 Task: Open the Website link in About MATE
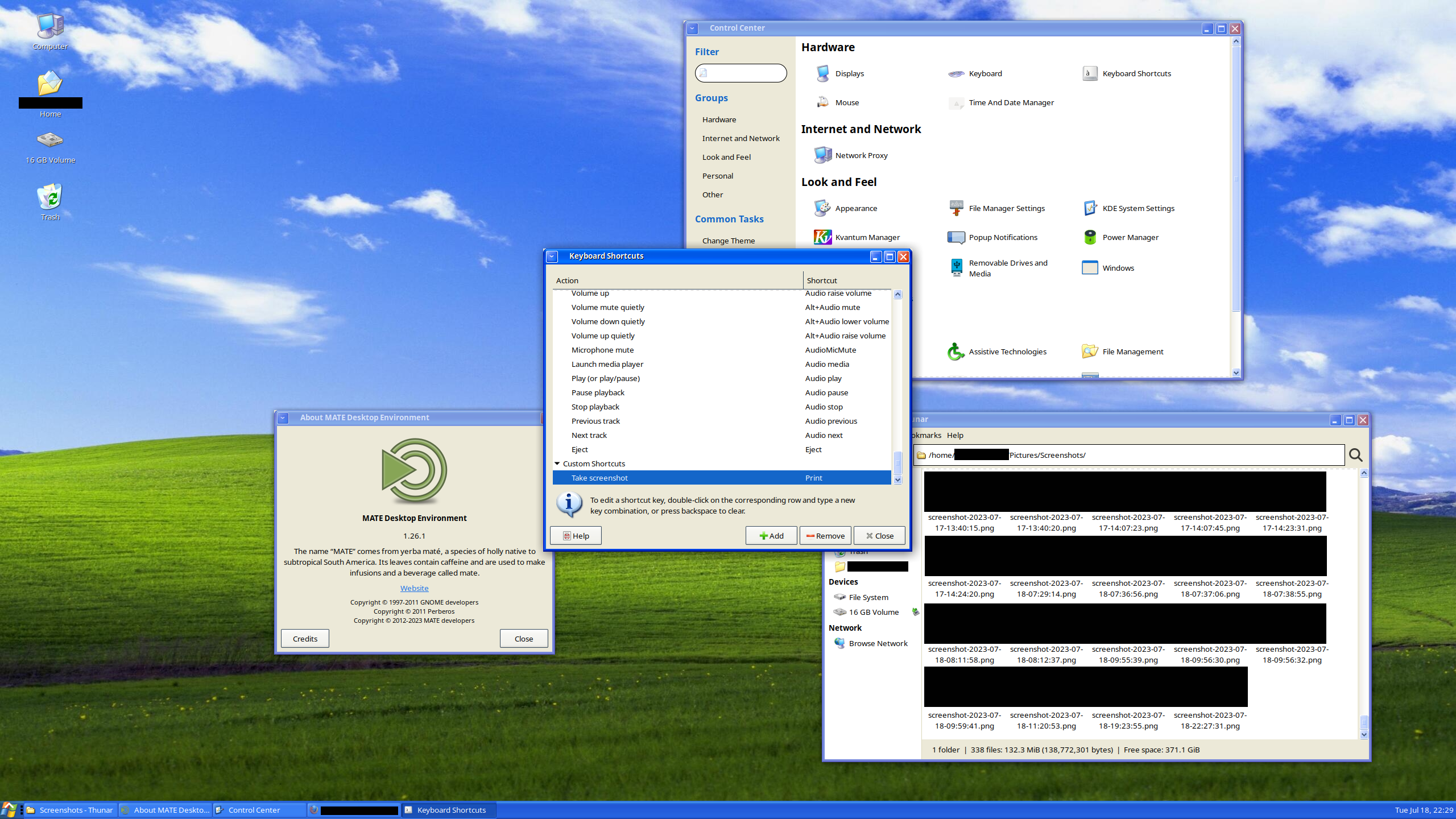414,588
